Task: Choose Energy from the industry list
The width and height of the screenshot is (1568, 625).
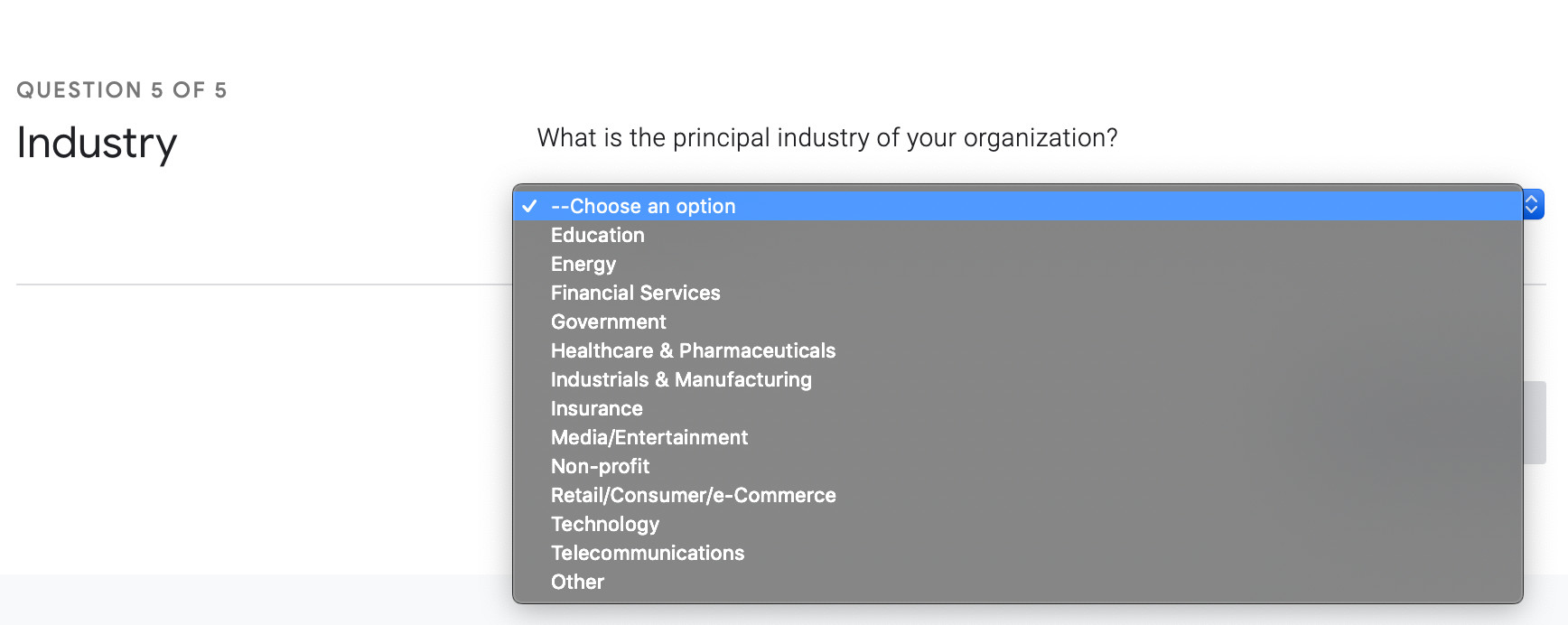Action: tap(583, 264)
